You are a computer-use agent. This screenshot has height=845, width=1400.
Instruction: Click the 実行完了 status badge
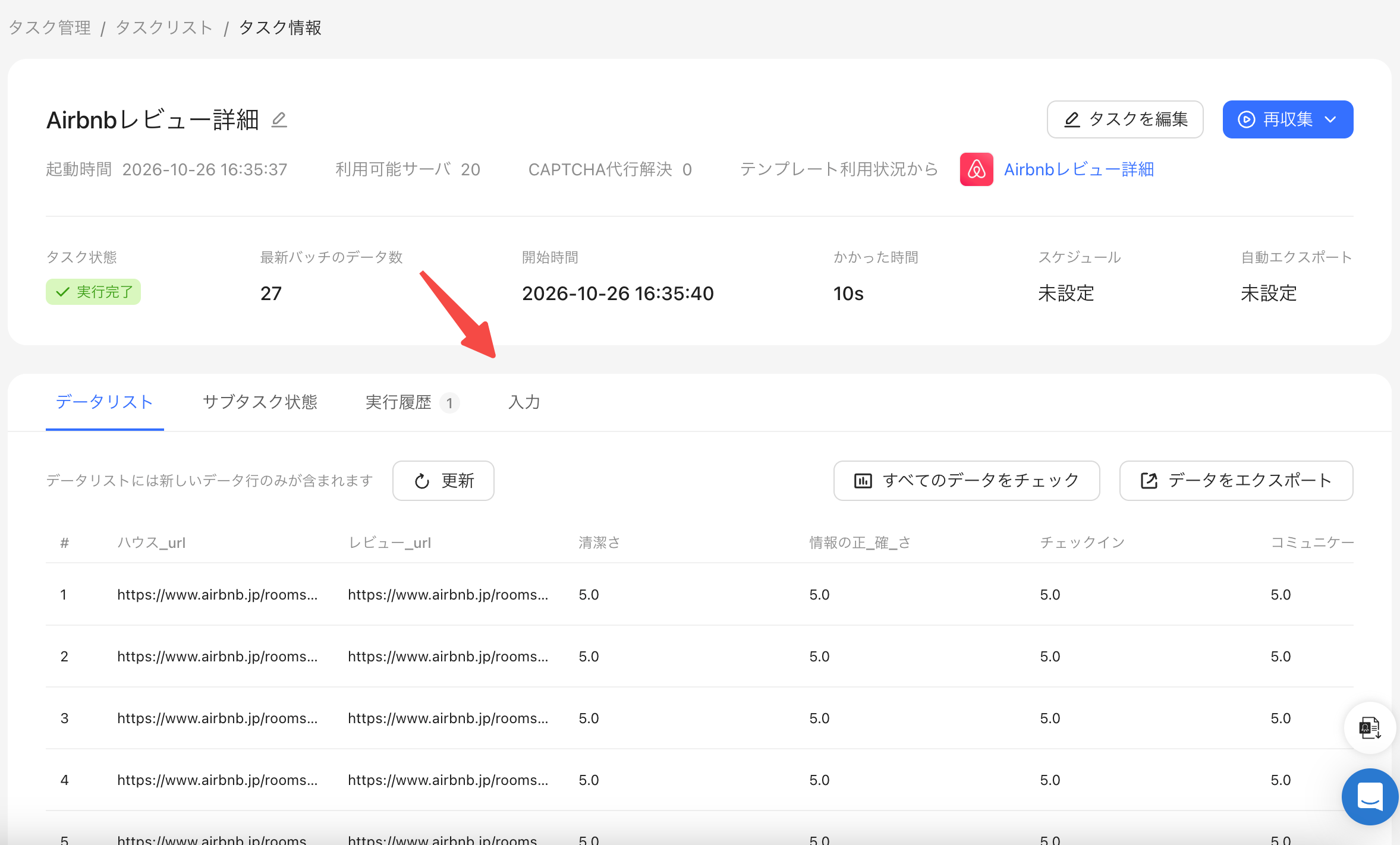(x=93, y=292)
